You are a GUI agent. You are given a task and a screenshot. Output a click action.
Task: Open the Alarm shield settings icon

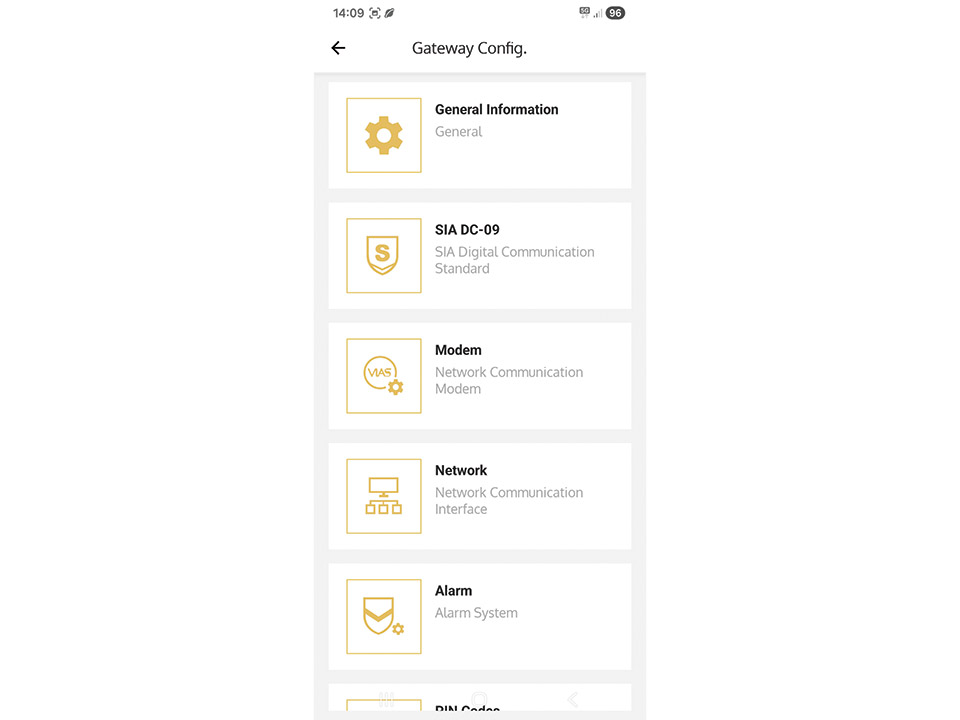pyautogui.click(x=384, y=617)
